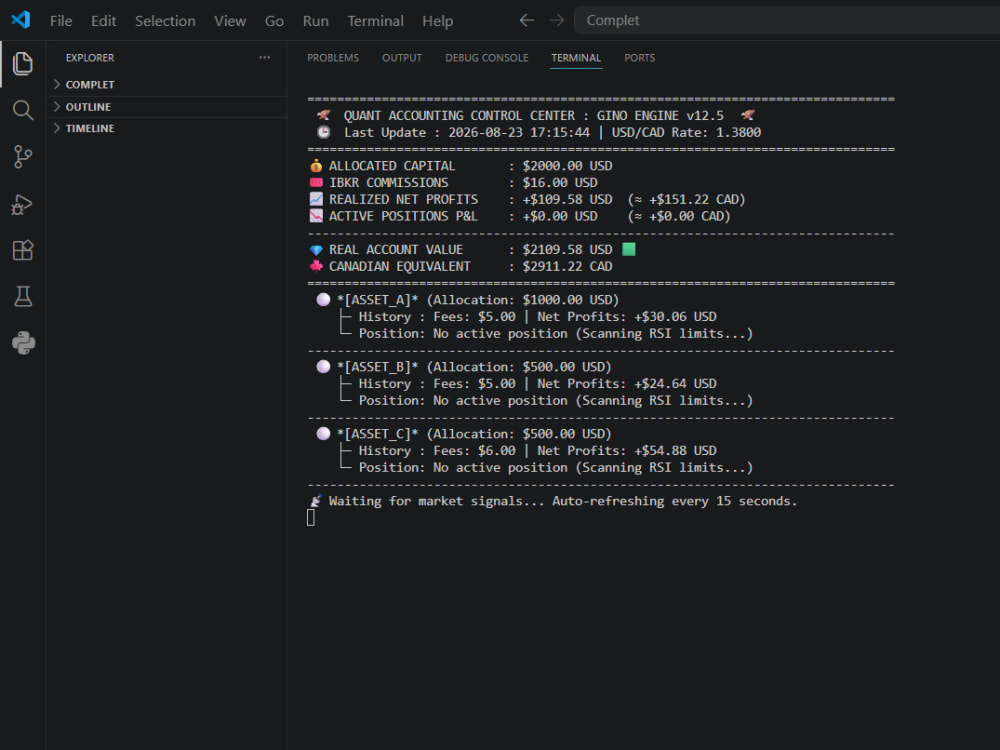The width and height of the screenshot is (1000, 750).
Task: Open the Go menu
Action: click(274, 21)
